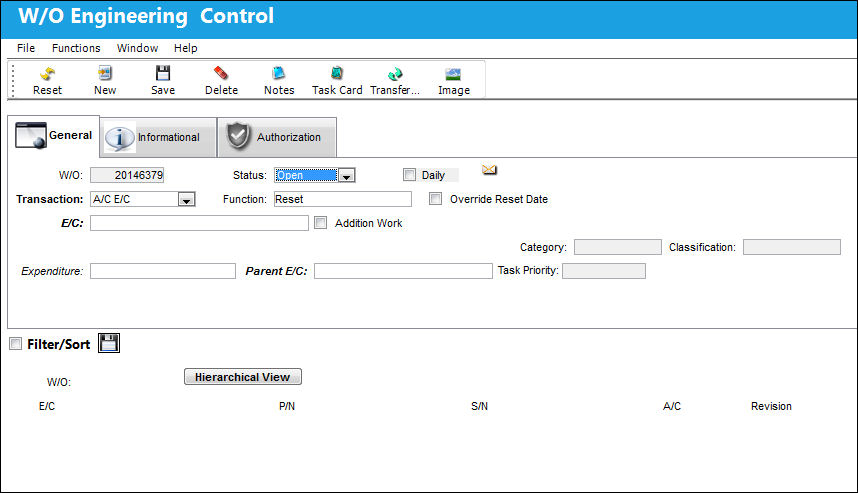Image resolution: width=858 pixels, height=493 pixels.
Task: Expand the Status dropdown
Action: [346, 175]
